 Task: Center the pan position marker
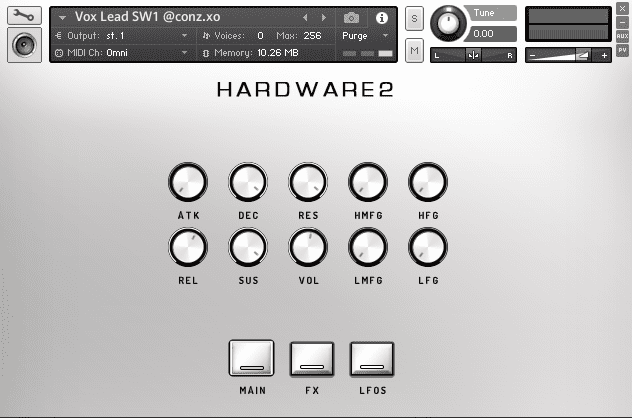coord(473,55)
